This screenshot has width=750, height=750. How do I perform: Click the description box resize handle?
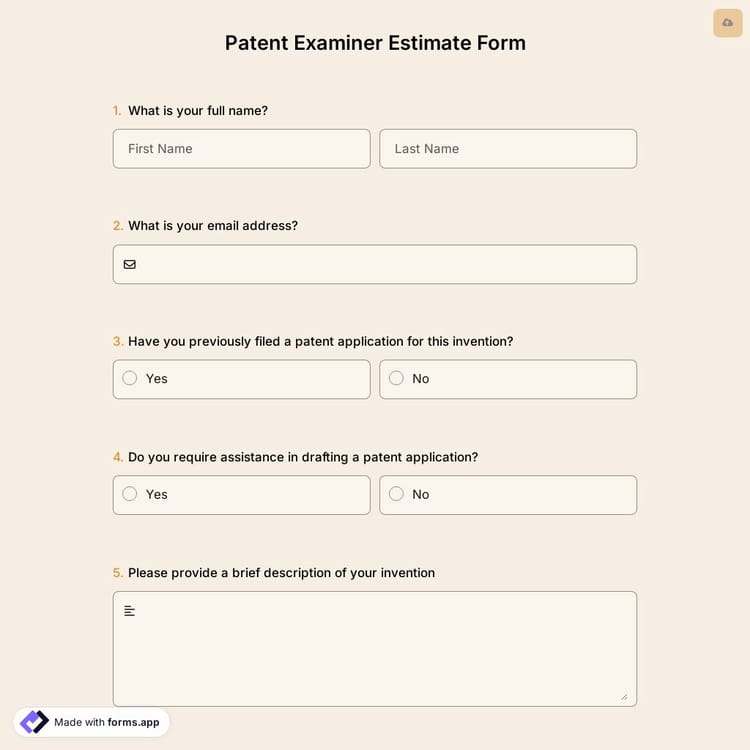point(624,696)
